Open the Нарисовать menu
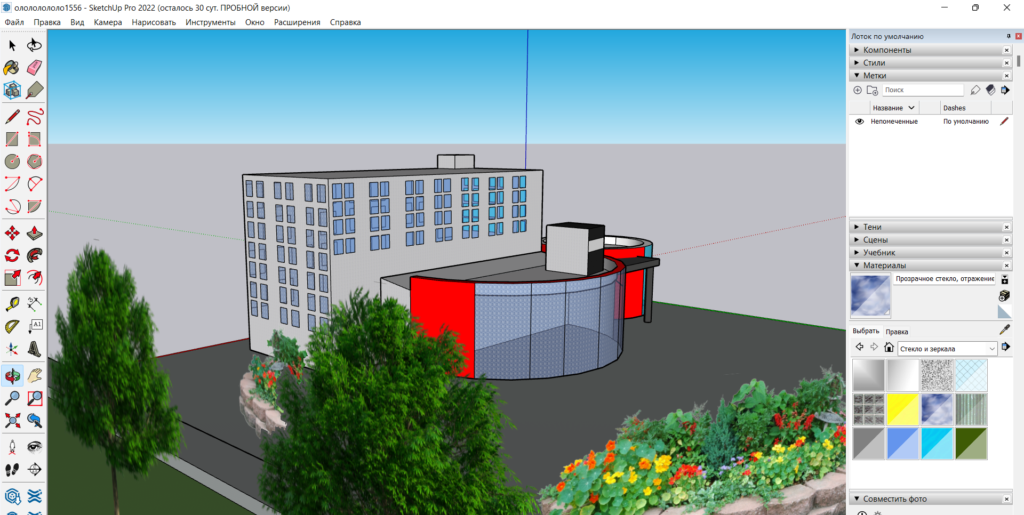 point(153,22)
